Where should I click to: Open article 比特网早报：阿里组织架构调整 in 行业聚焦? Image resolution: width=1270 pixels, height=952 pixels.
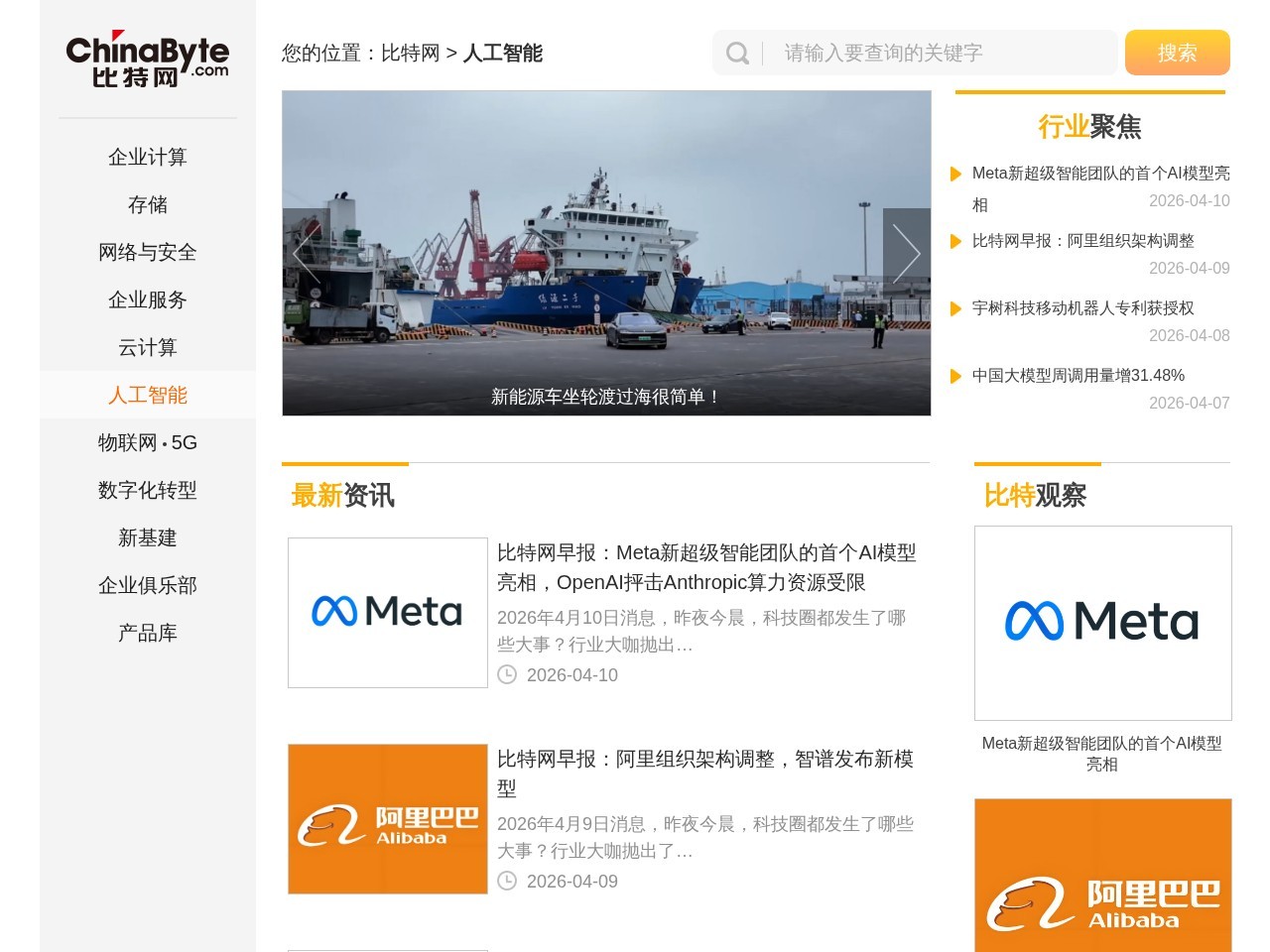pyautogui.click(x=1082, y=241)
